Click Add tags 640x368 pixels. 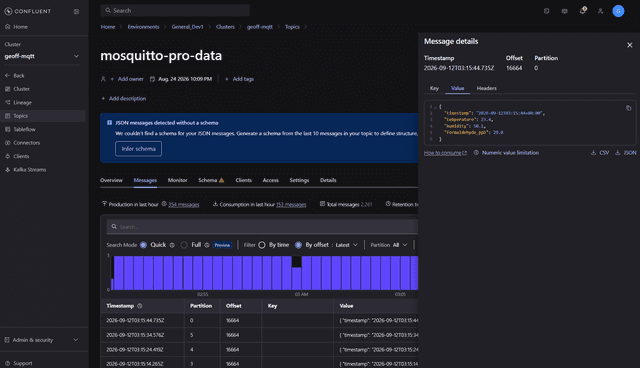240,79
